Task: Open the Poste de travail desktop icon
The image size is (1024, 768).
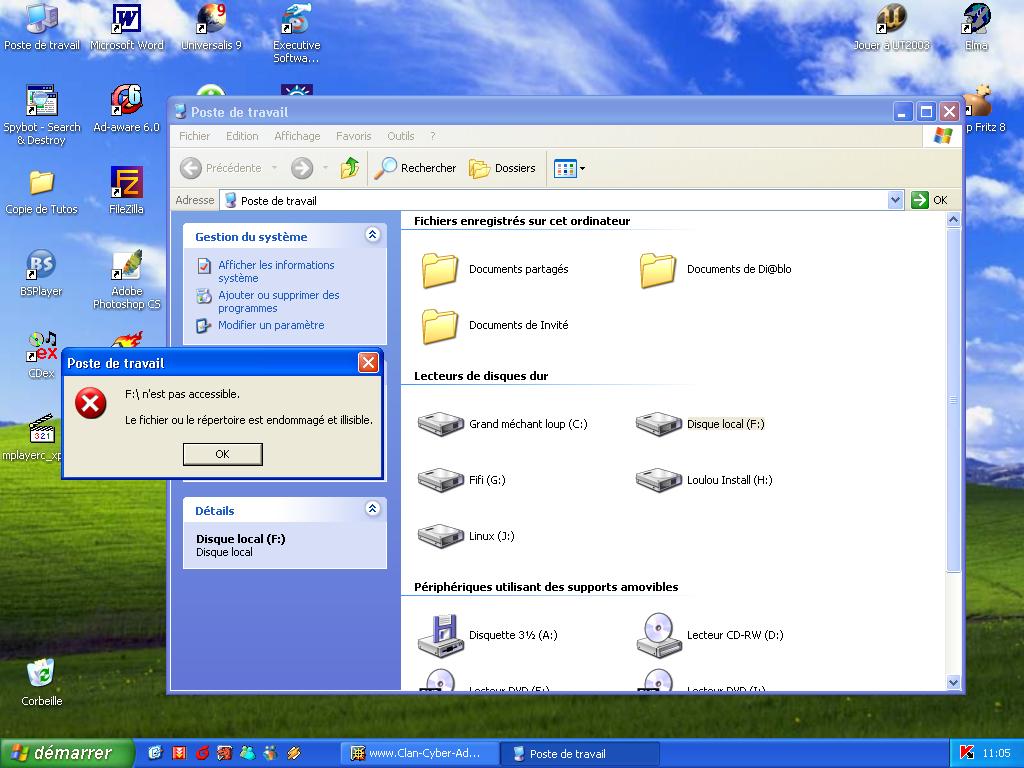Action: pos(42,28)
